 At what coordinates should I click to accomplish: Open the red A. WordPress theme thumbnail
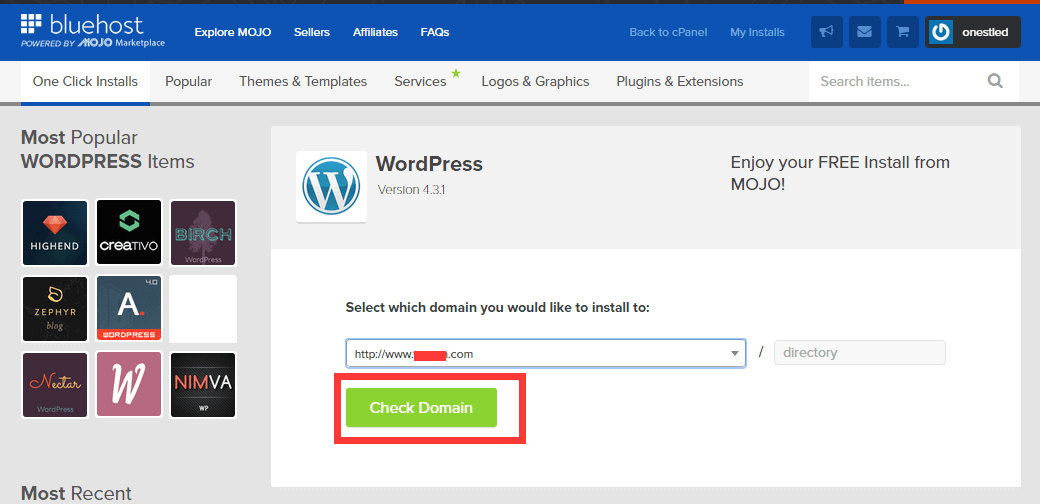tap(129, 309)
